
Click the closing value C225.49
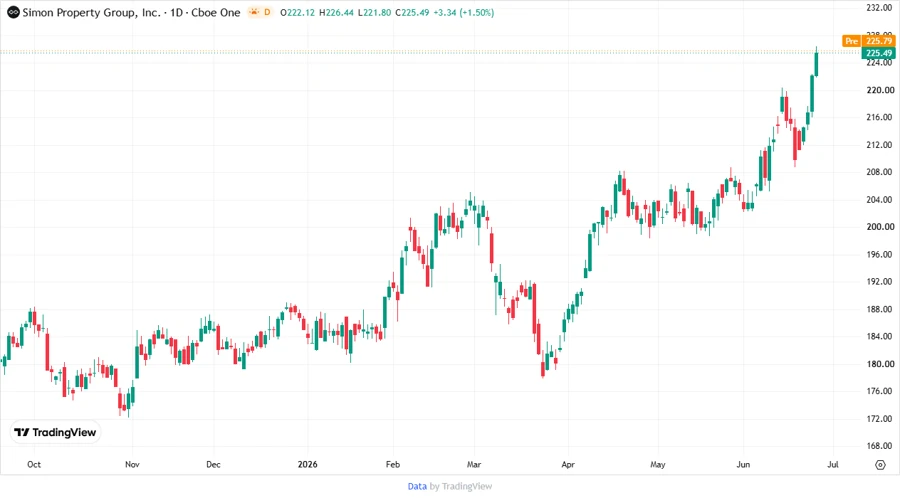pos(412,12)
